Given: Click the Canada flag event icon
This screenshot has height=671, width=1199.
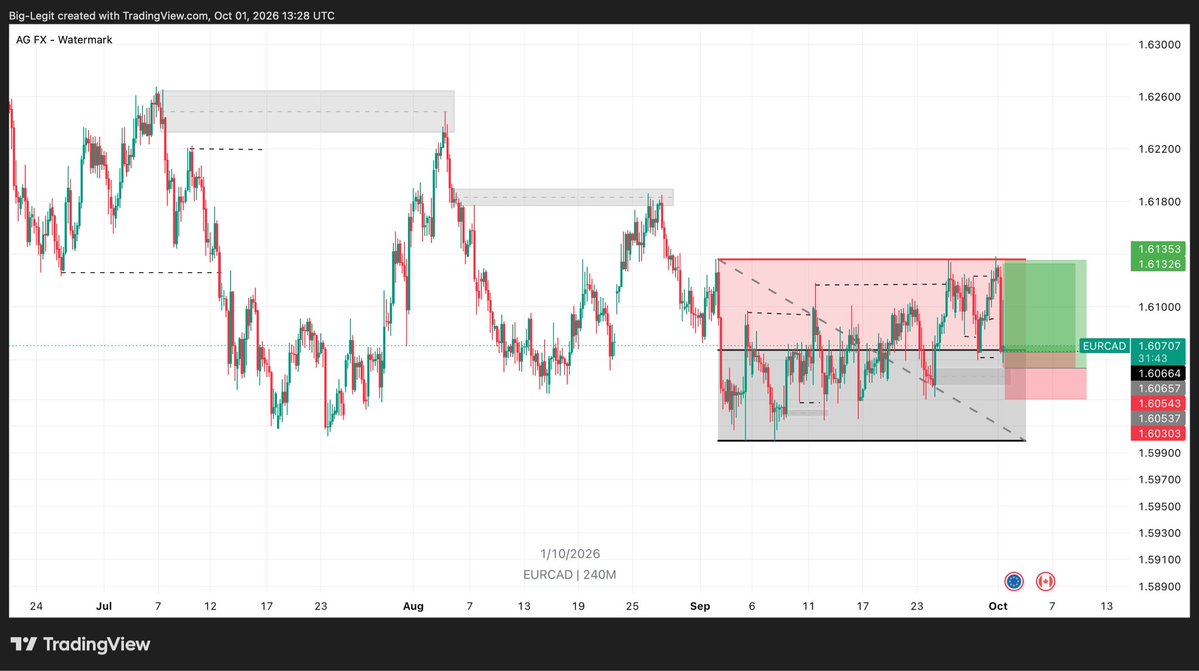Looking at the screenshot, I should coord(1045,582).
